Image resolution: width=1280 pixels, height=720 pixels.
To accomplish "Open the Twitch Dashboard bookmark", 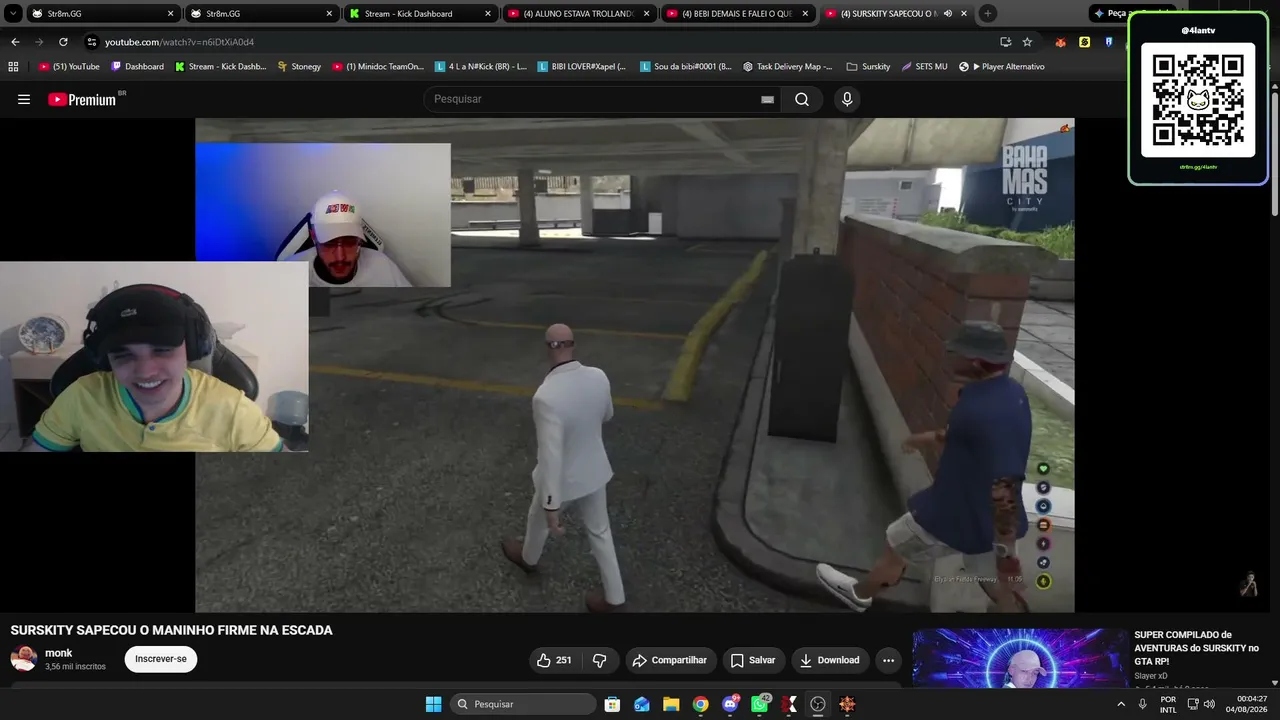I will [137, 66].
